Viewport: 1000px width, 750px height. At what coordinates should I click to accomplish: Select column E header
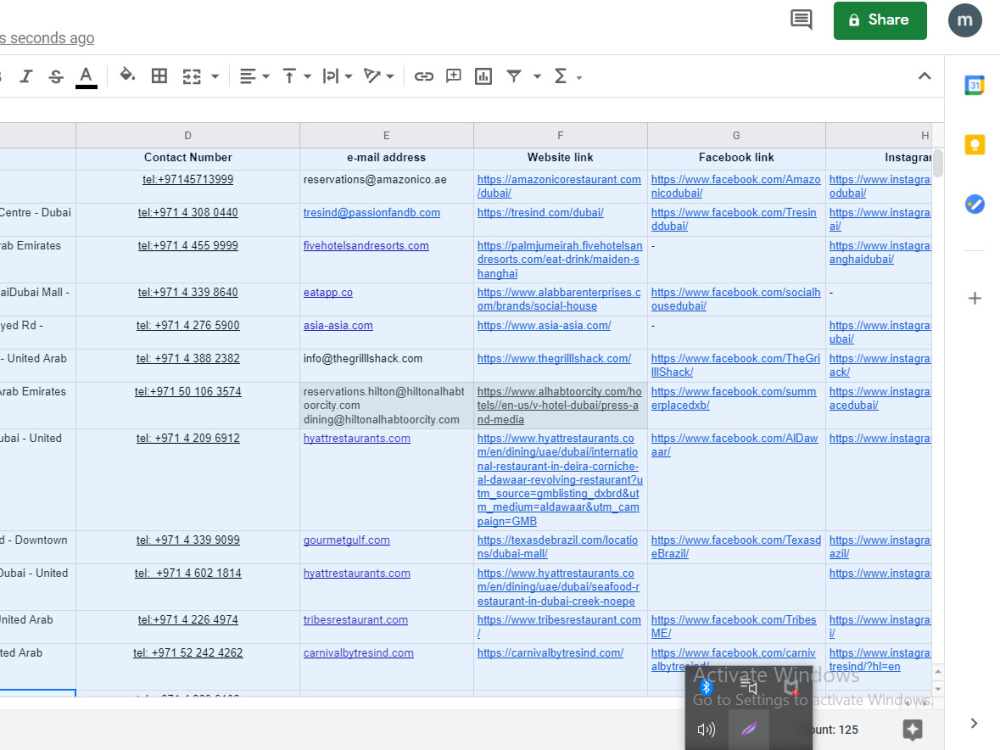(386, 135)
